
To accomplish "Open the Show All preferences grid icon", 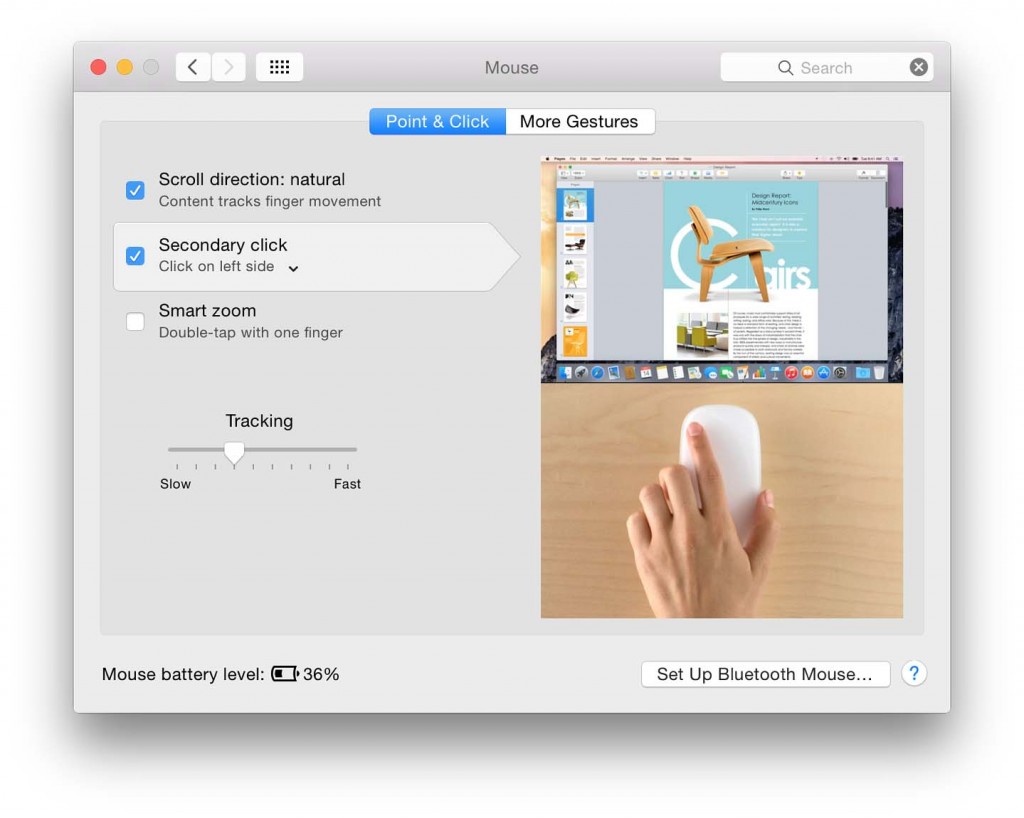I will 279,66.
